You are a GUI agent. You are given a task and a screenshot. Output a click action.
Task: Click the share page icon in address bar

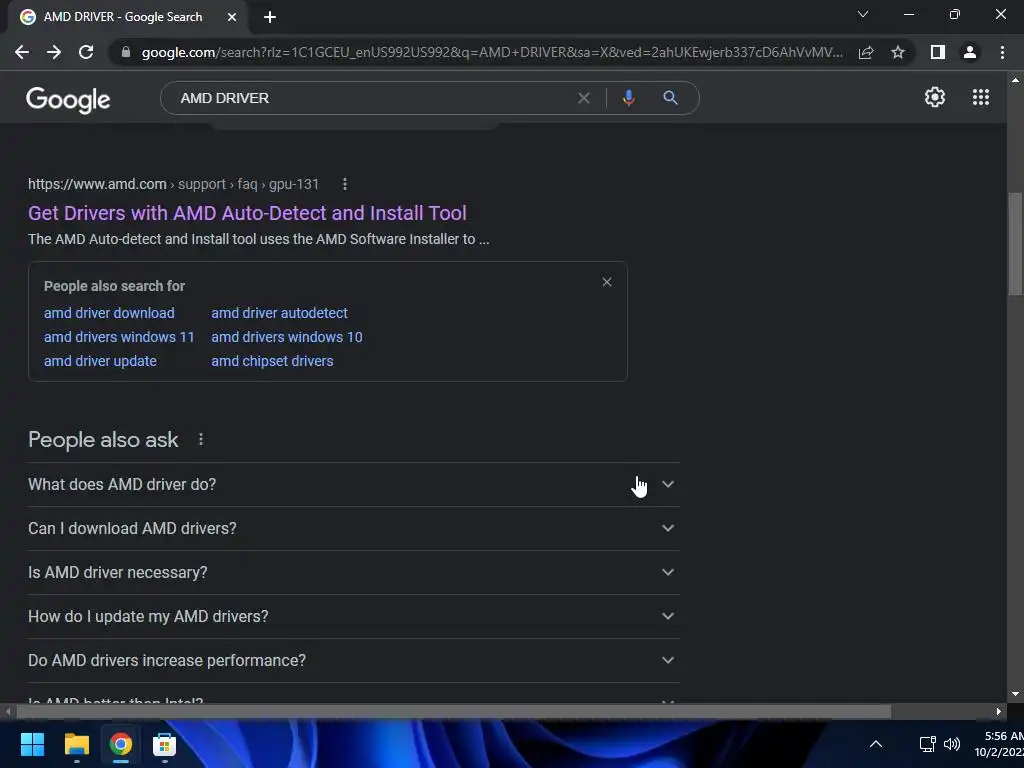click(866, 52)
